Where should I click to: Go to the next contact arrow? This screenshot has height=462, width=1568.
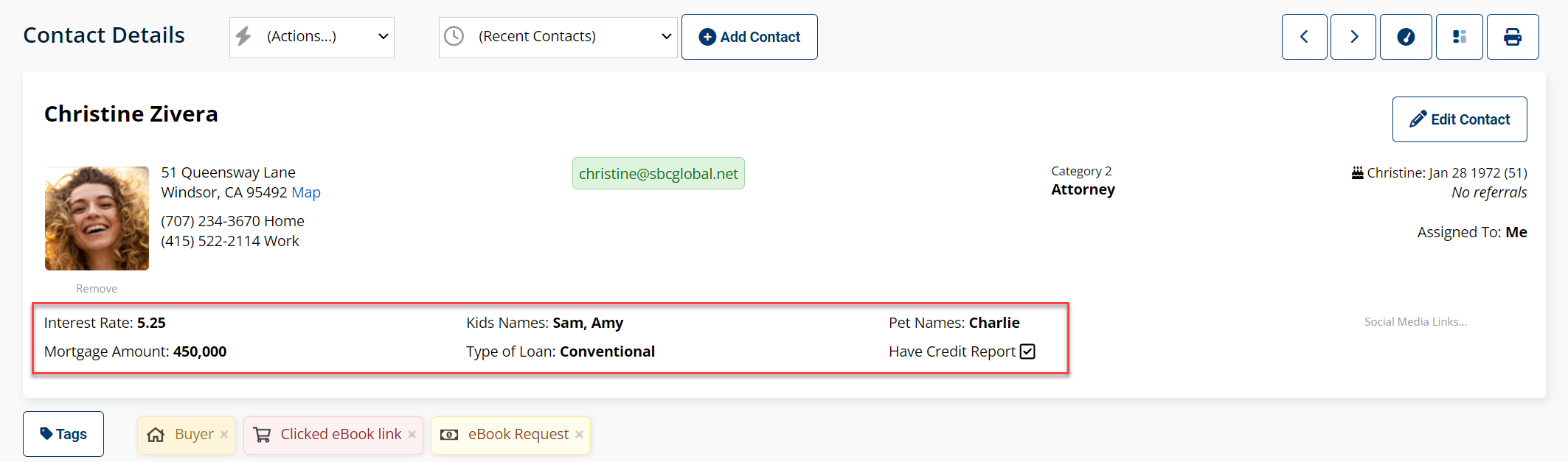click(x=1353, y=37)
